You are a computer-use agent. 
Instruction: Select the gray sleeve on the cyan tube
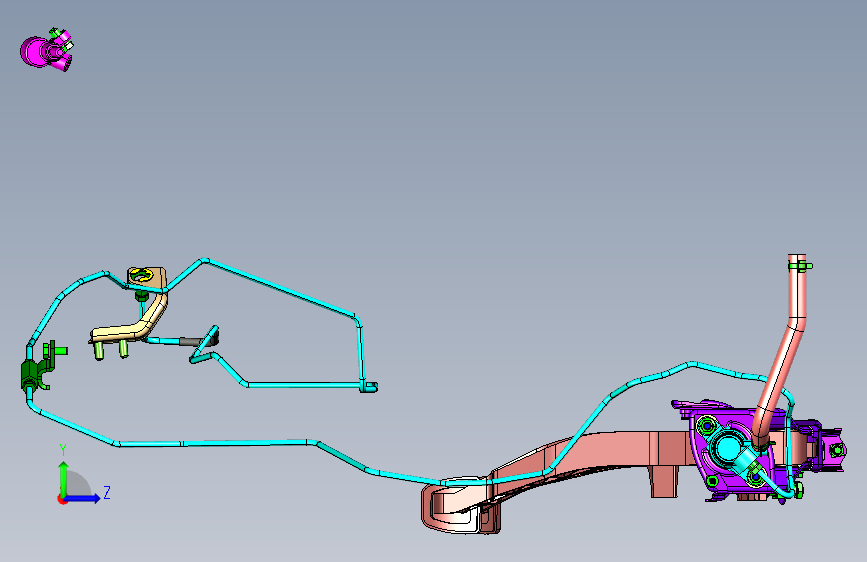point(191,341)
